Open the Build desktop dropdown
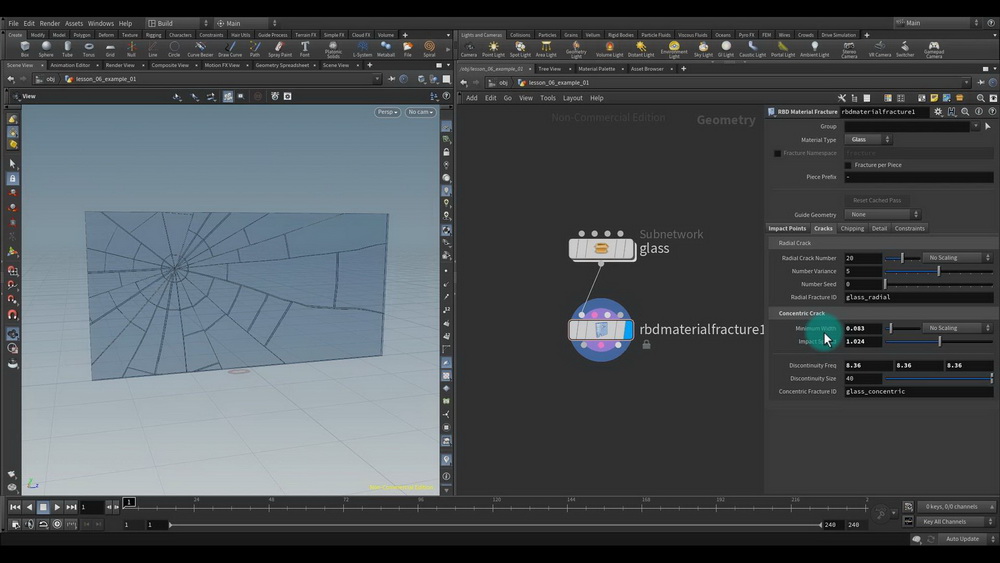The height and width of the screenshot is (563, 1000). point(178,24)
